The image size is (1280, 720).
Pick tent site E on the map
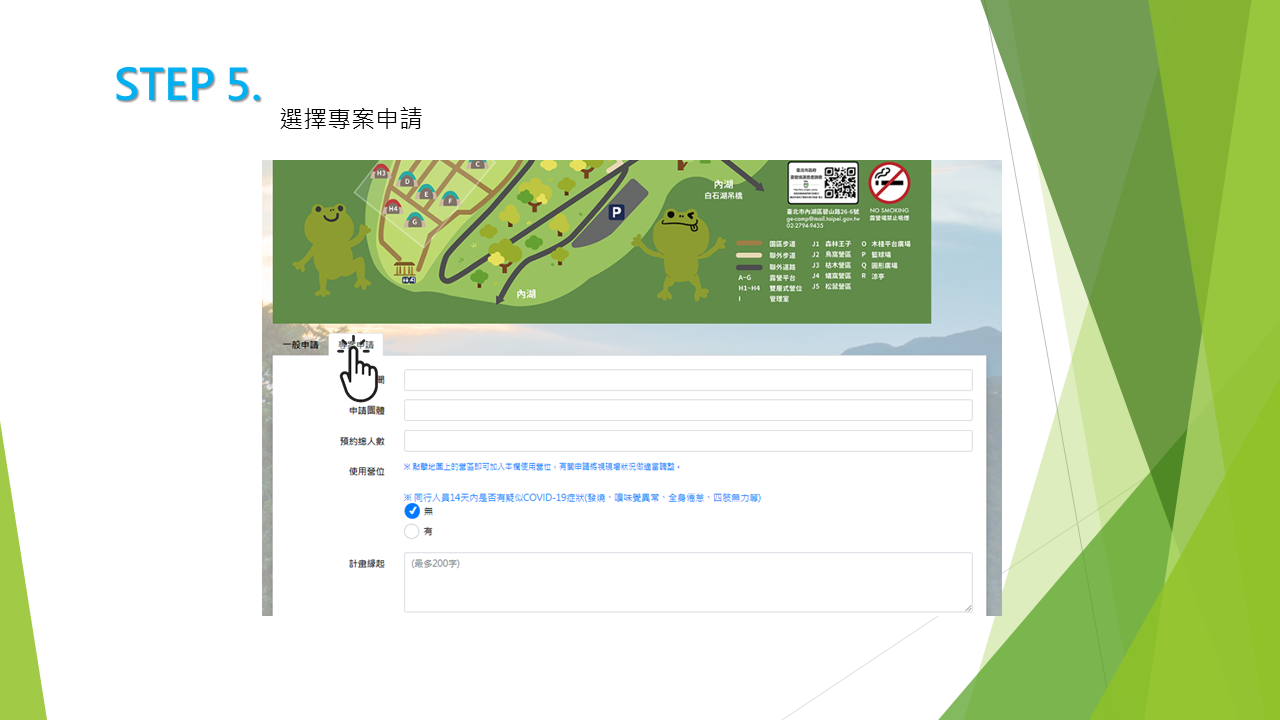pos(427,191)
